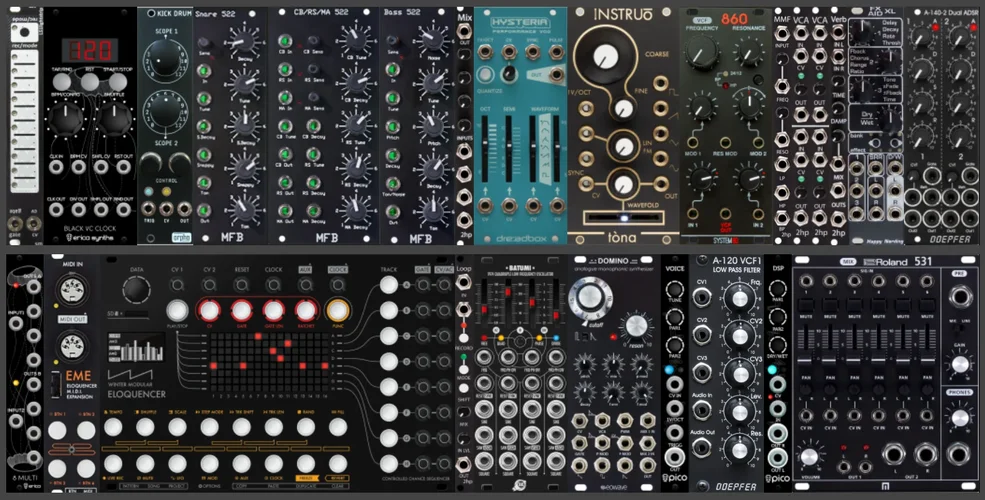Hit the RST button on Black VC Clock
Viewport: 985px width, 500px height.
click(90, 82)
